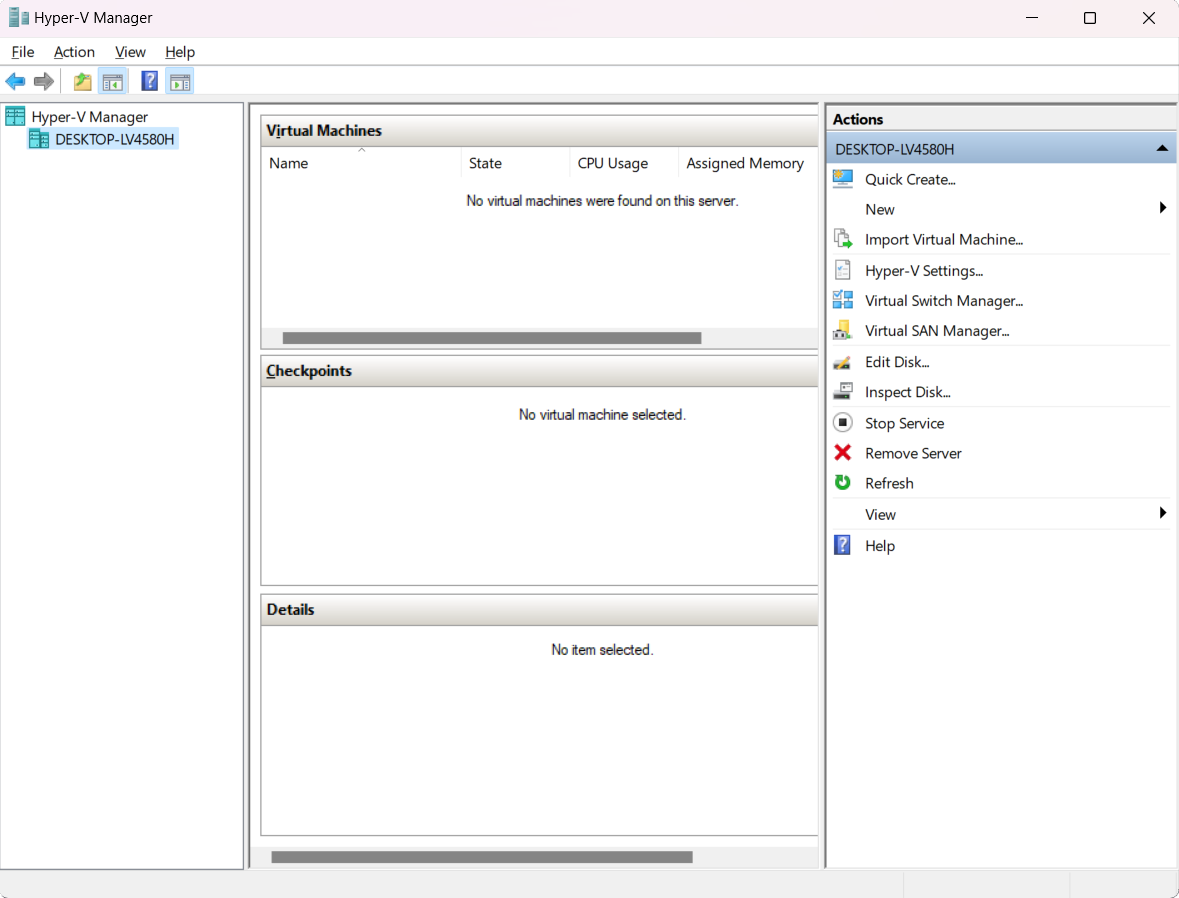Open Help from the Actions pane

(880, 545)
